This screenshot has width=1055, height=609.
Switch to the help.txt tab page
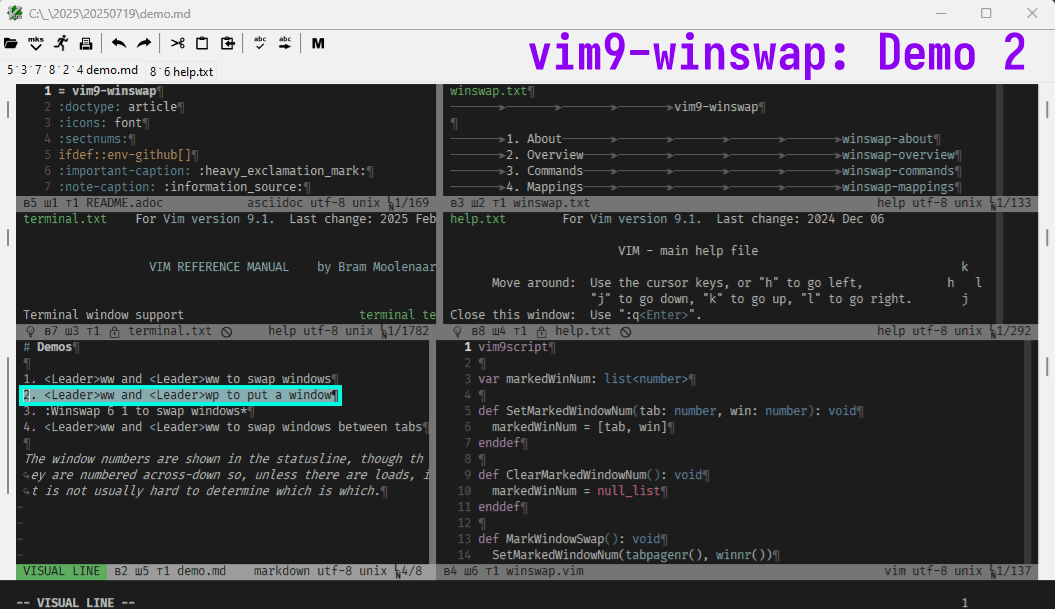[x=182, y=71]
